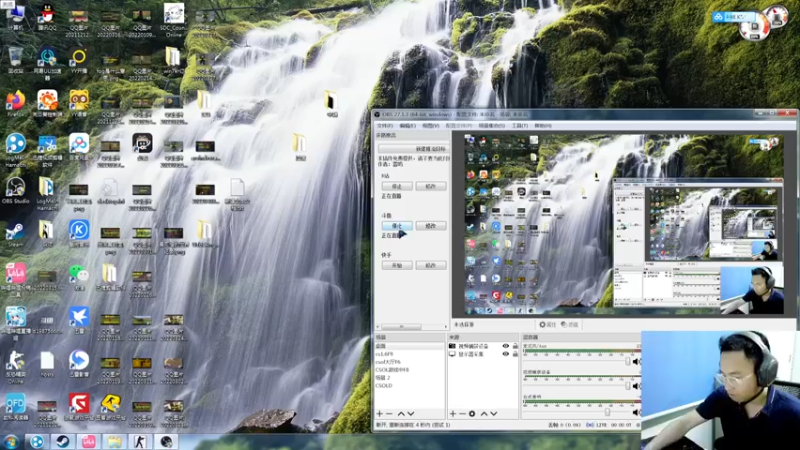Screen dimensions: 800x450
Task: Open source Filters button beside Properties
Action: click(569, 324)
